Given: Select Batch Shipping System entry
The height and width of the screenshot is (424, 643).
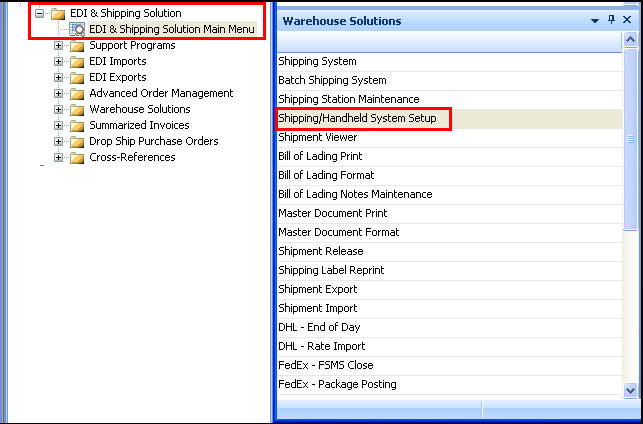Looking at the screenshot, I should click(x=332, y=81).
